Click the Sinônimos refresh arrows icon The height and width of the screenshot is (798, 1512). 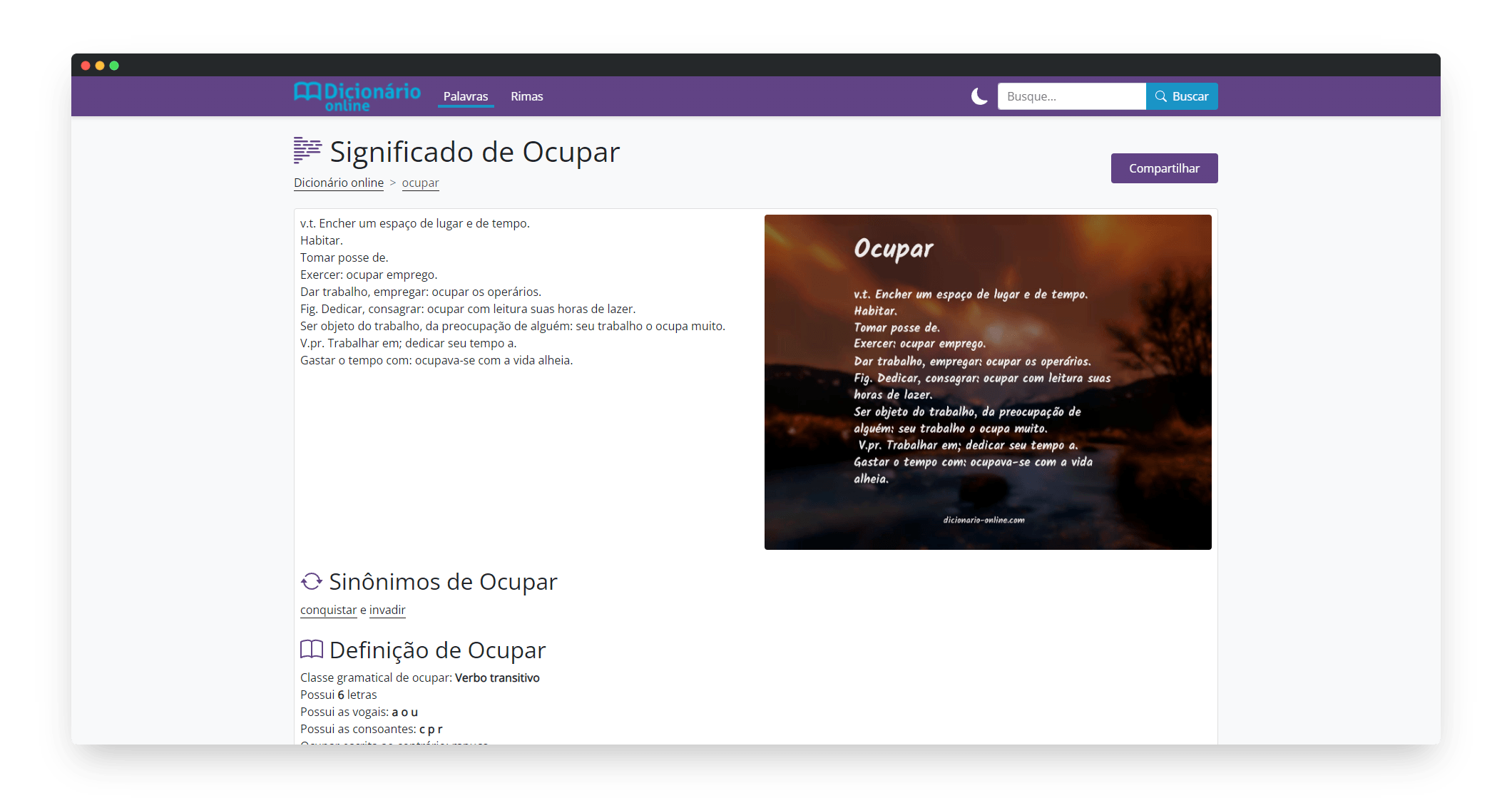click(311, 582)
